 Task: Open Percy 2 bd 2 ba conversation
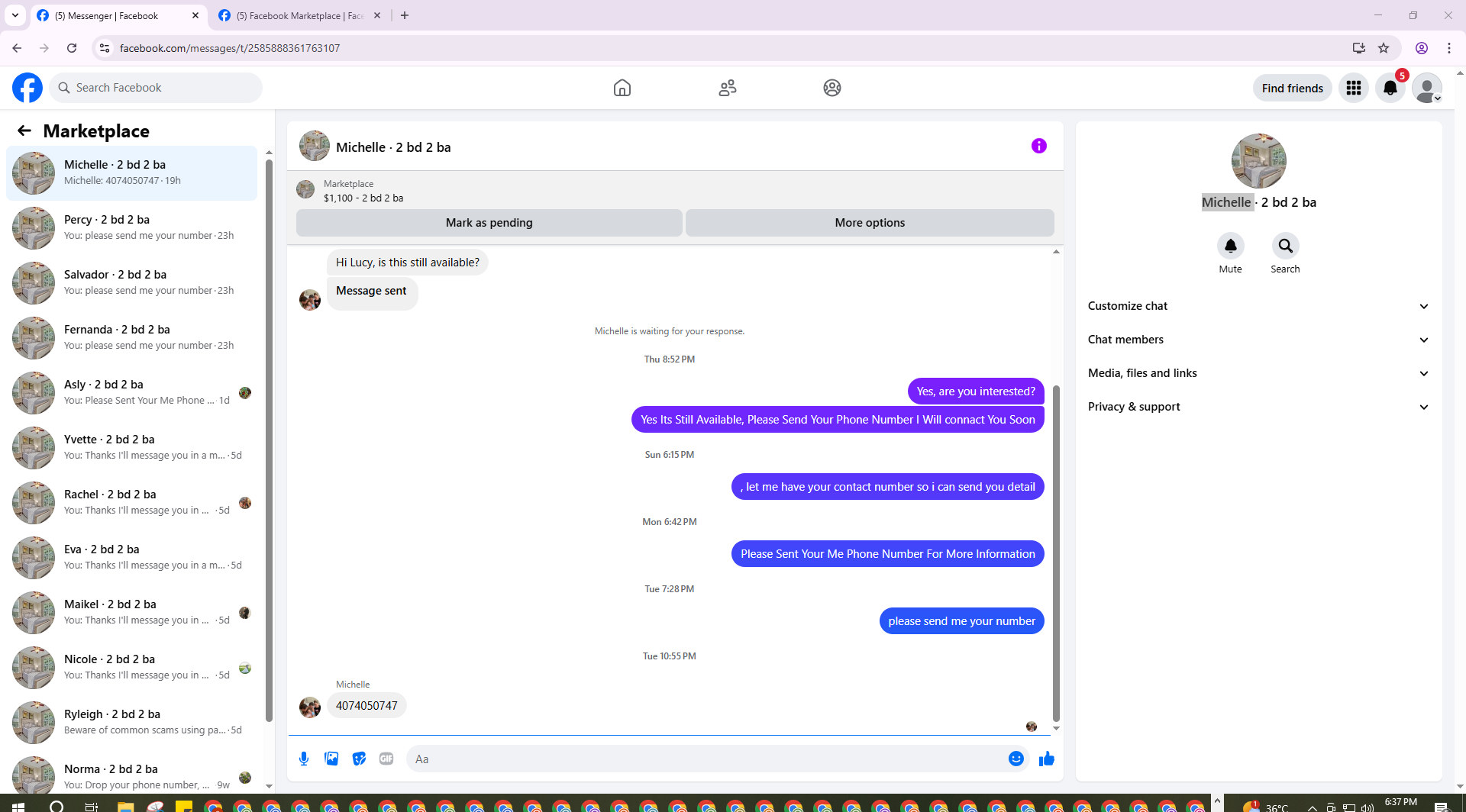132,228
